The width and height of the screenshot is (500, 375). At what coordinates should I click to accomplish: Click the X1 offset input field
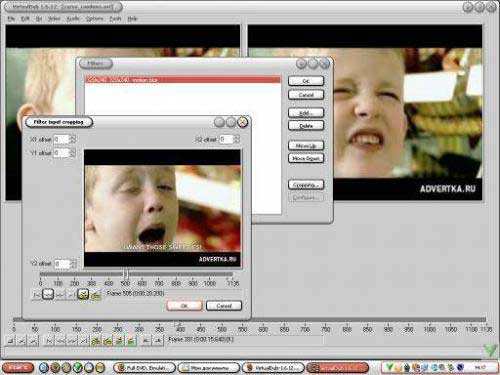pos(61,139)
